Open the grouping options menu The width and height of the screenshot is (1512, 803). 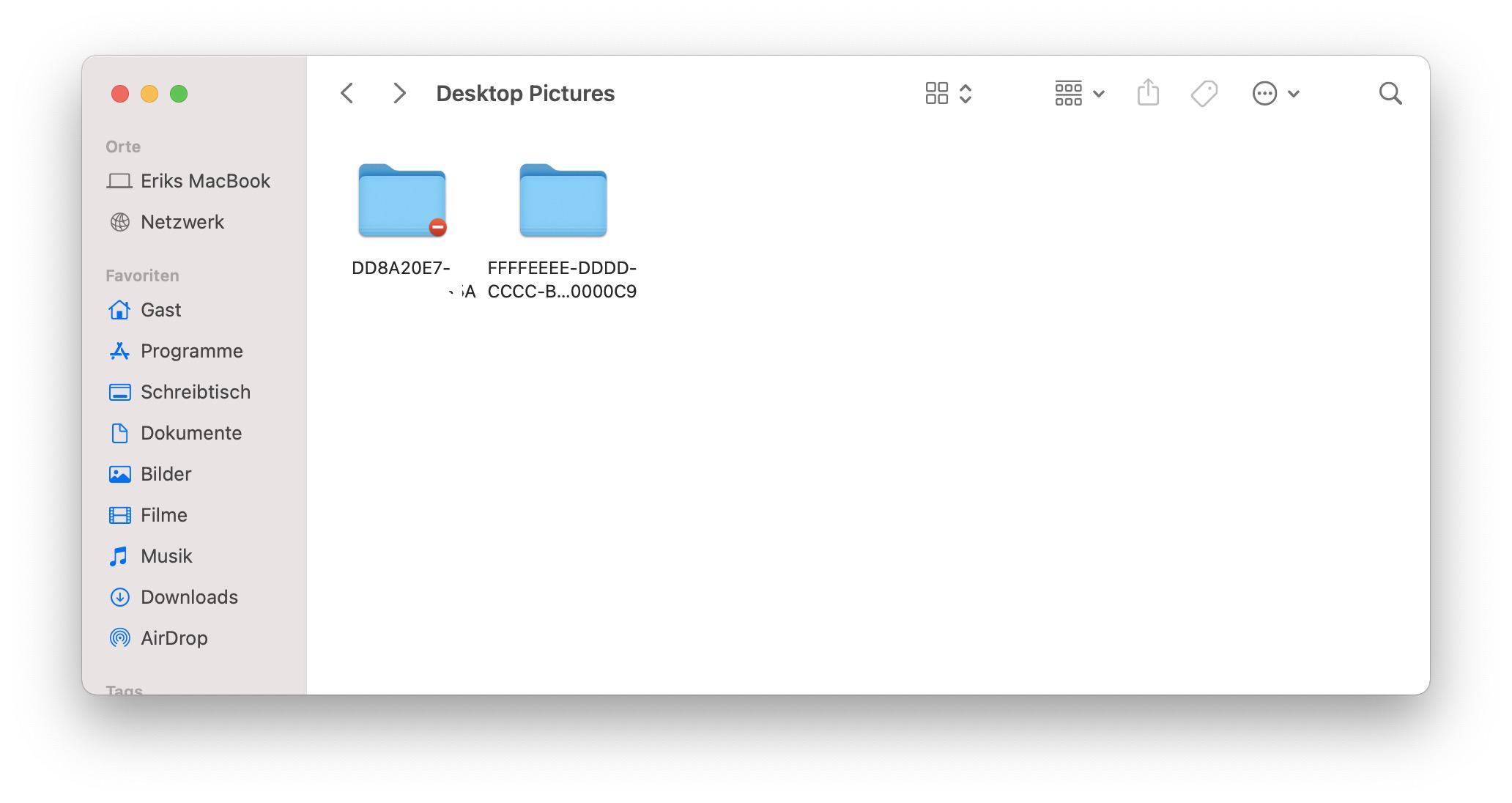[1079, 94]
